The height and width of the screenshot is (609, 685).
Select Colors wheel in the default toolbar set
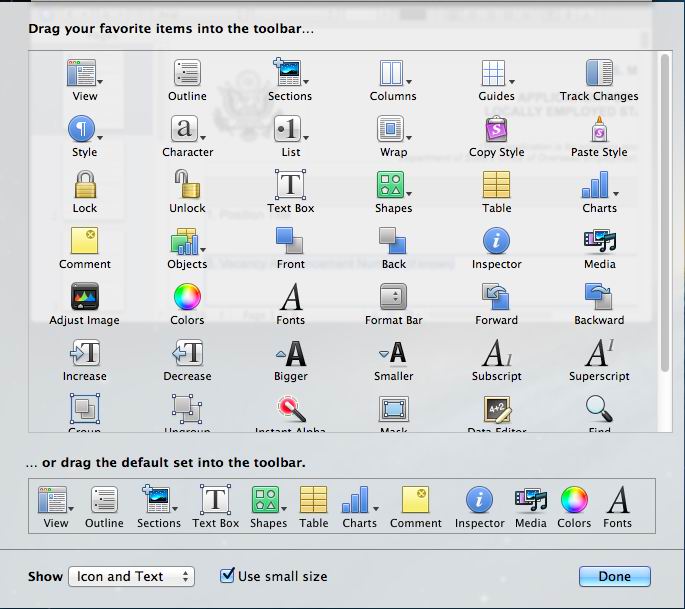pos(574,507)
